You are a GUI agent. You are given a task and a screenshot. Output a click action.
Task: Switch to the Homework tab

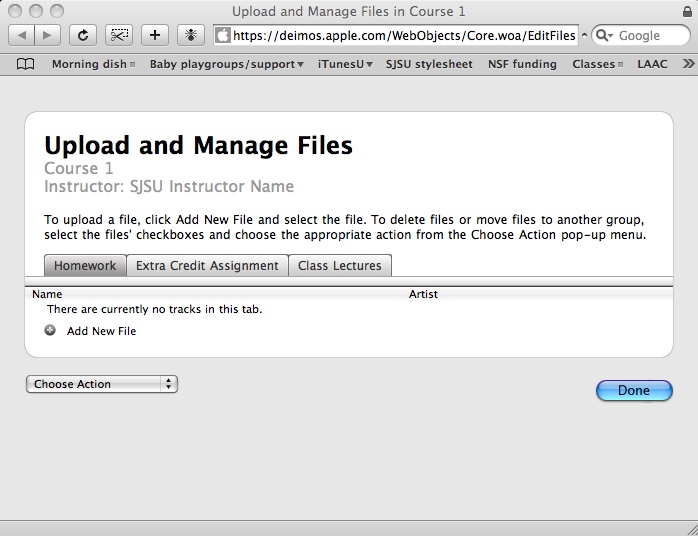click(x=85, y=266)
